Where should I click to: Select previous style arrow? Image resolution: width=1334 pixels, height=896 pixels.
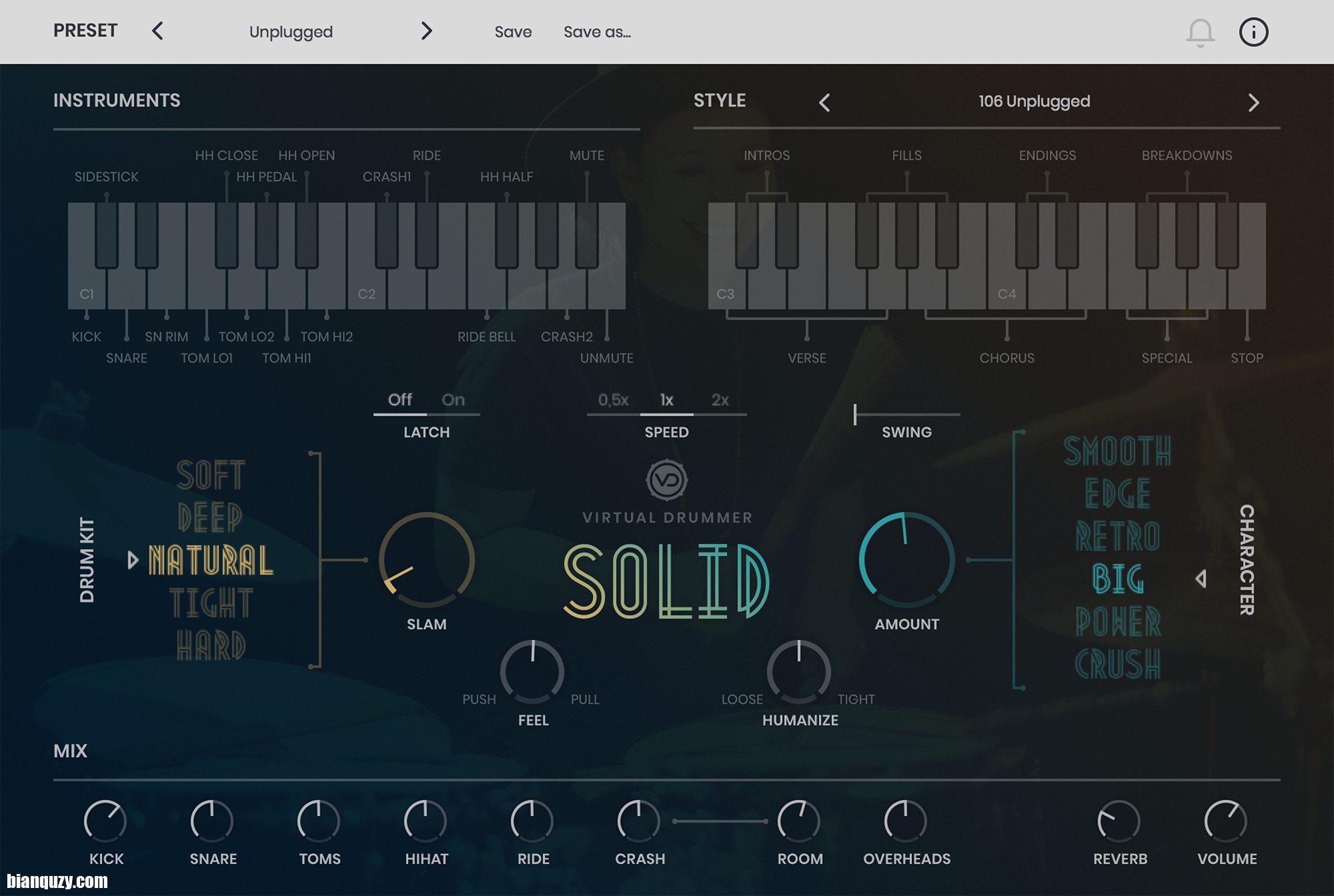coord(824,102)
